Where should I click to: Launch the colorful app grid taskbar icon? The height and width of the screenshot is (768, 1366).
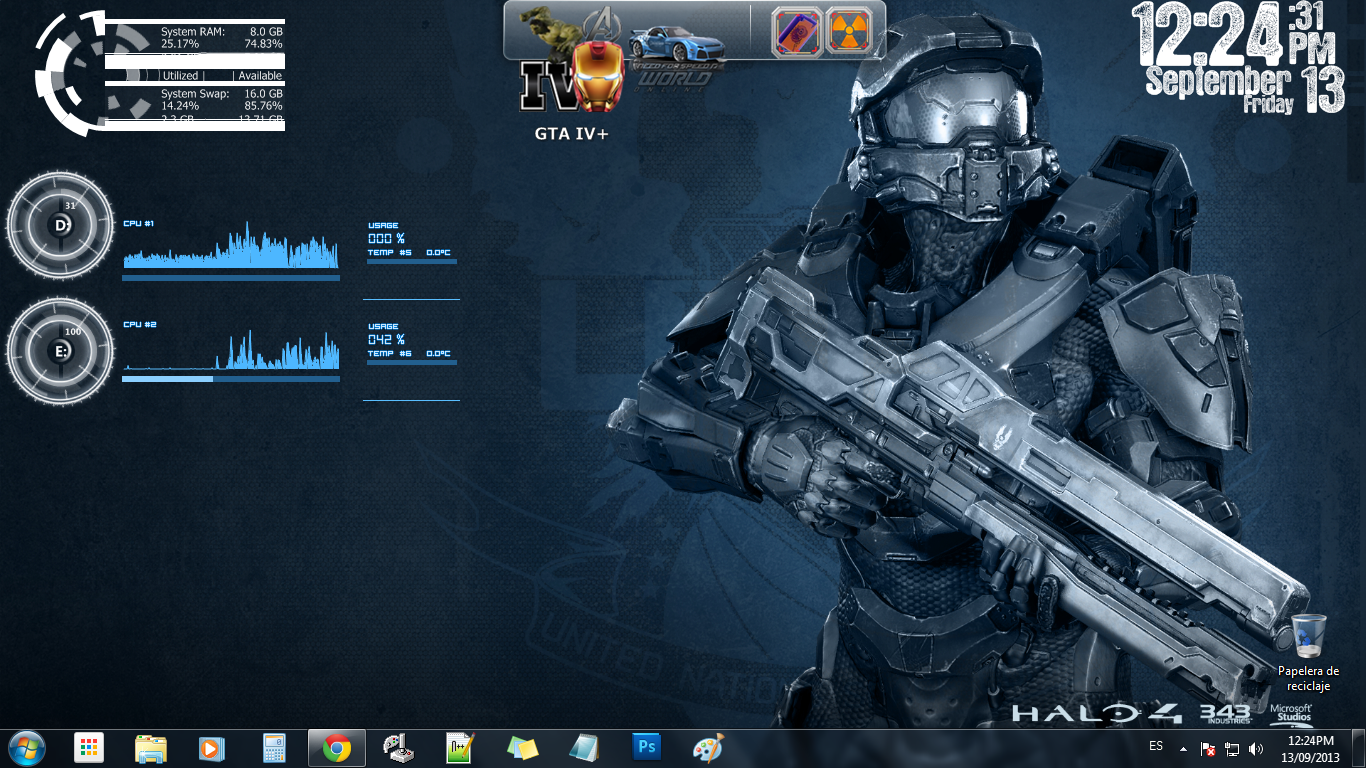tap(89, 748)
